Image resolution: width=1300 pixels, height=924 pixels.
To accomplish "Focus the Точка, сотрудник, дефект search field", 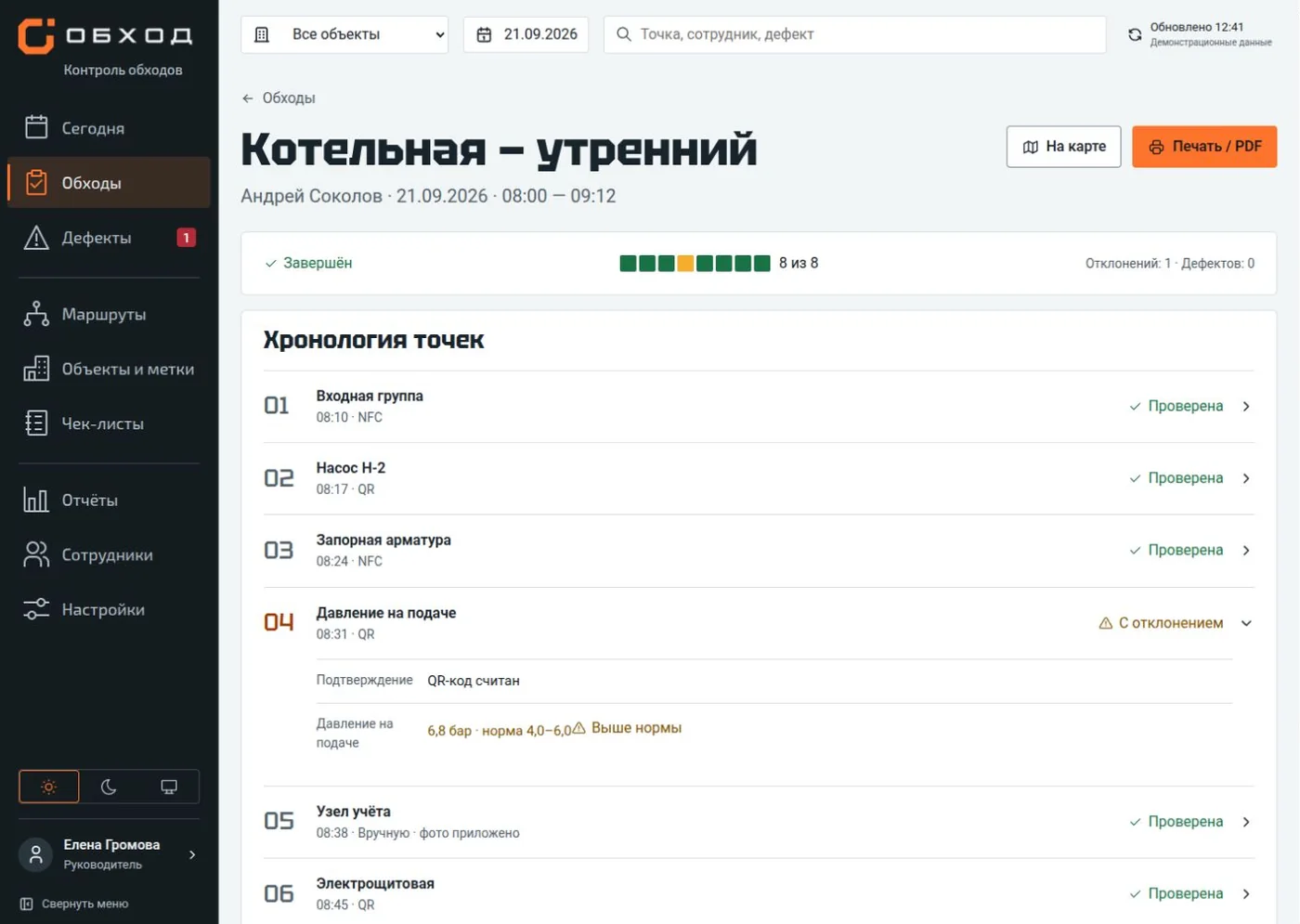I will click(854, 34).
